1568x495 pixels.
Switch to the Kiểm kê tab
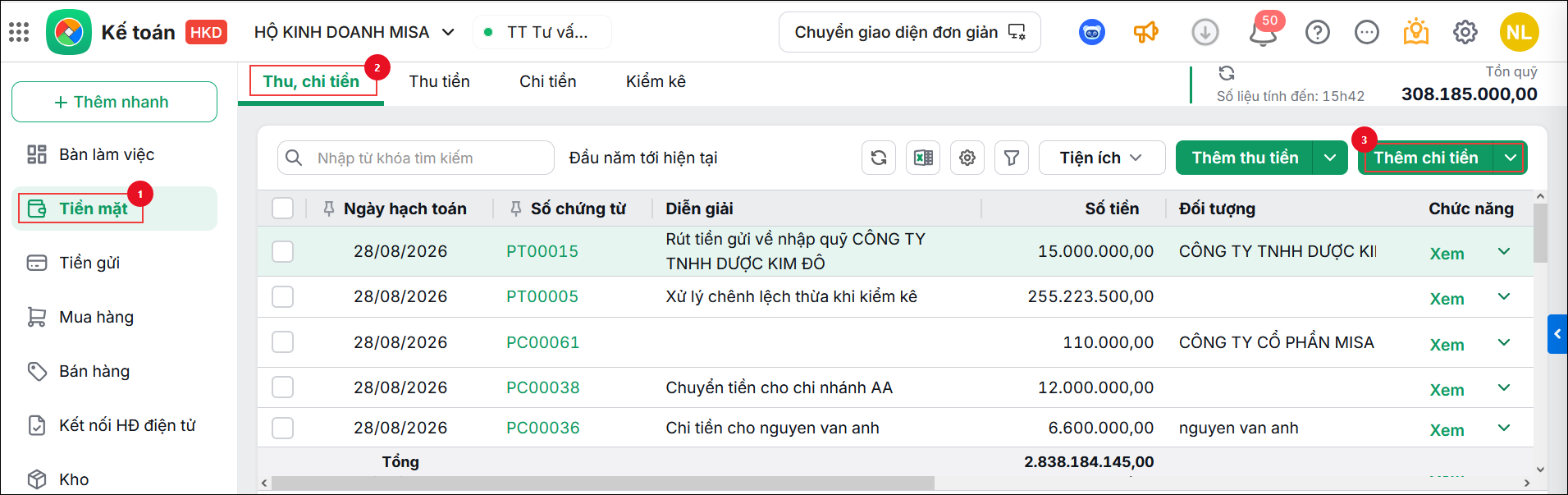click(x=656, y=81)
